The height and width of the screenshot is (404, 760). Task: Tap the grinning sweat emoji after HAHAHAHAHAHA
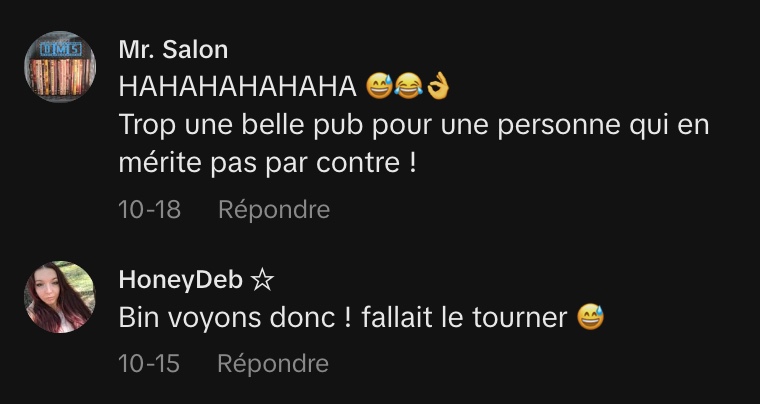click(x=379, y=87)
